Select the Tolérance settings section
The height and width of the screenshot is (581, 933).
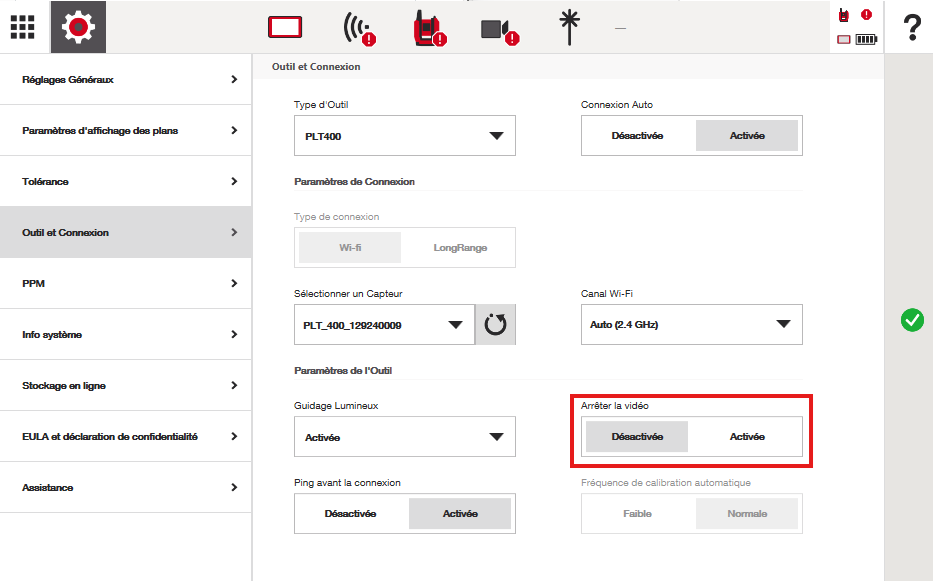[125, 182]
